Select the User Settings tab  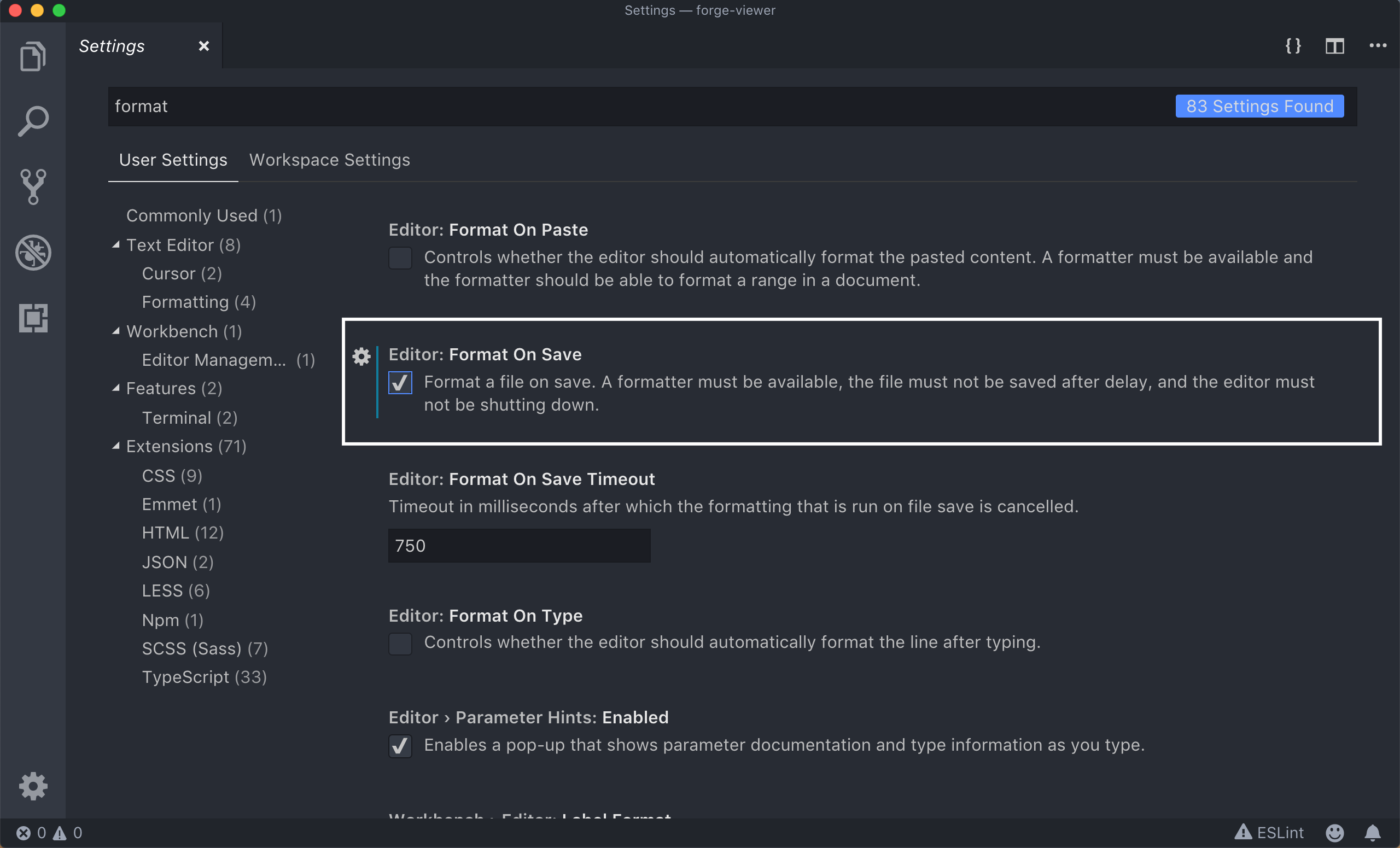173,160
